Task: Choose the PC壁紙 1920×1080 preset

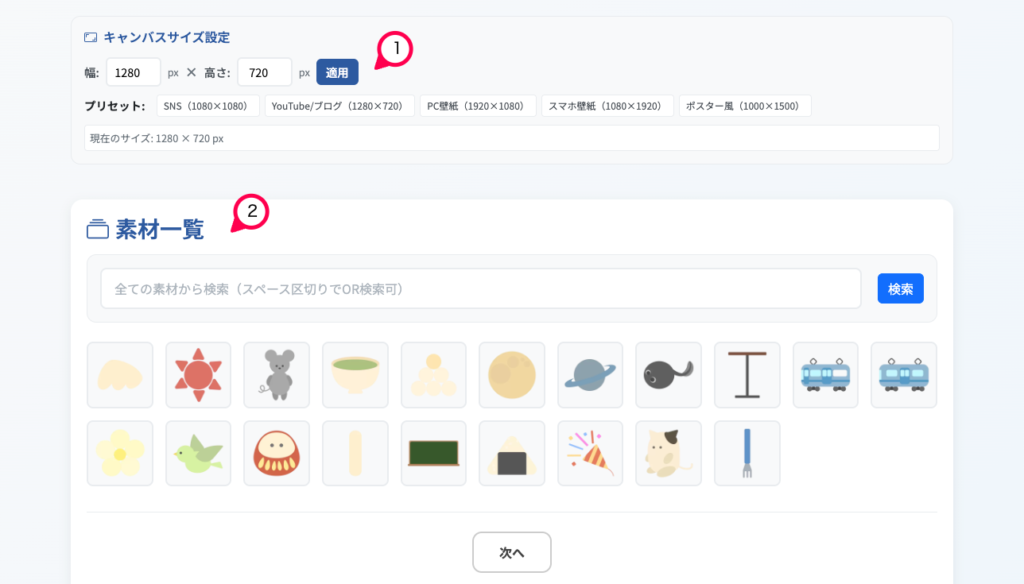Action: (477, 106)
